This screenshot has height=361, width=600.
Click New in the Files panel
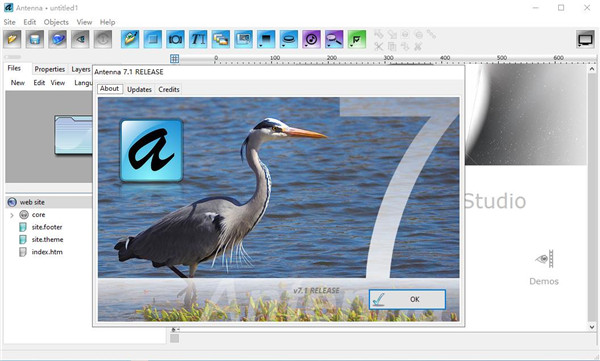pos(18,83)
